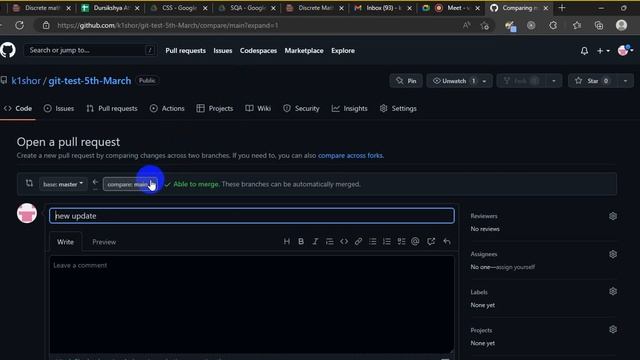Toggle italic formatting in comment toolbar

coord(315,242)
